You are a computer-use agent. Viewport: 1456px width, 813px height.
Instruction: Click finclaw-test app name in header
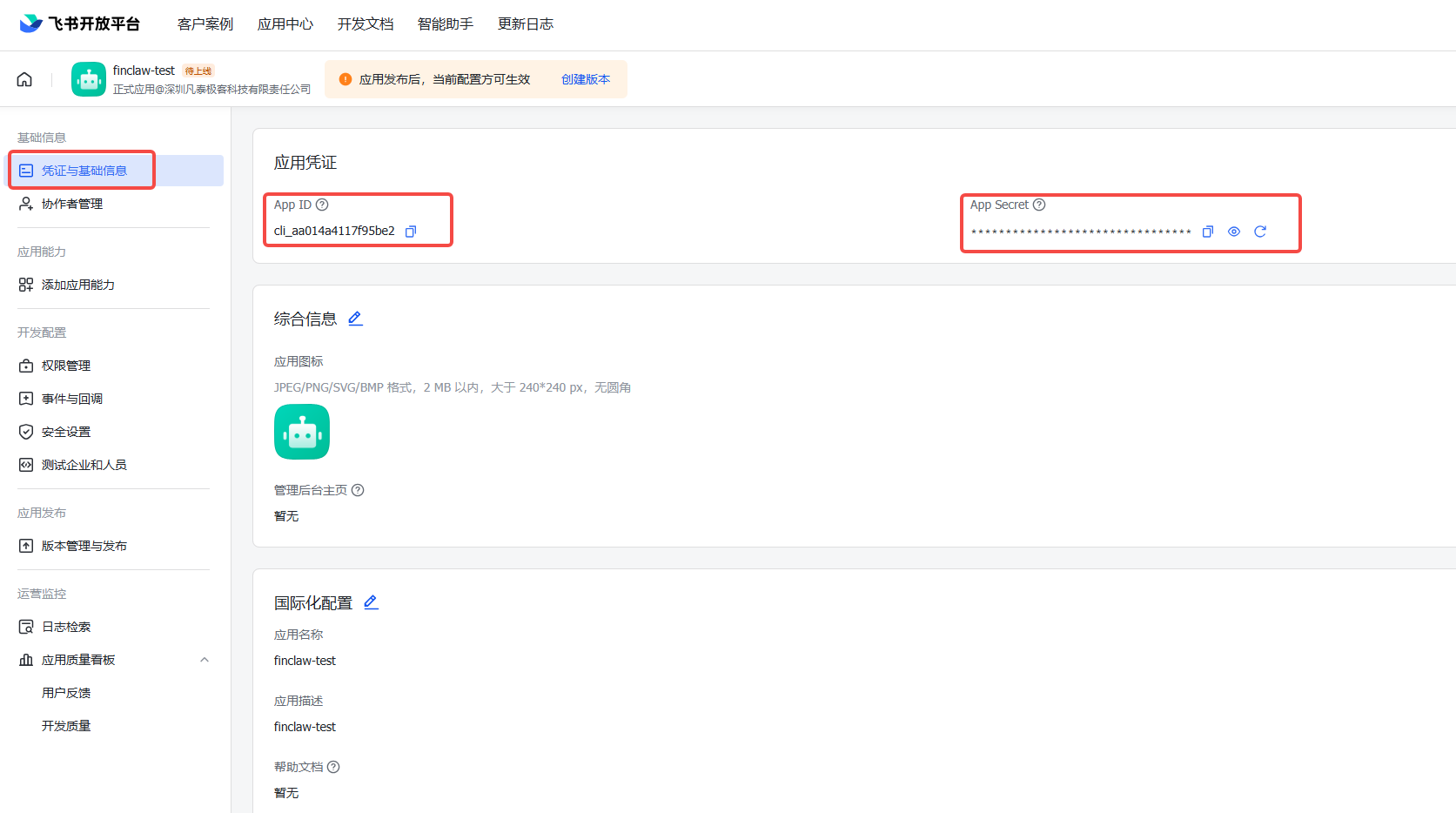pyautogui.click(x=144, y=71)
